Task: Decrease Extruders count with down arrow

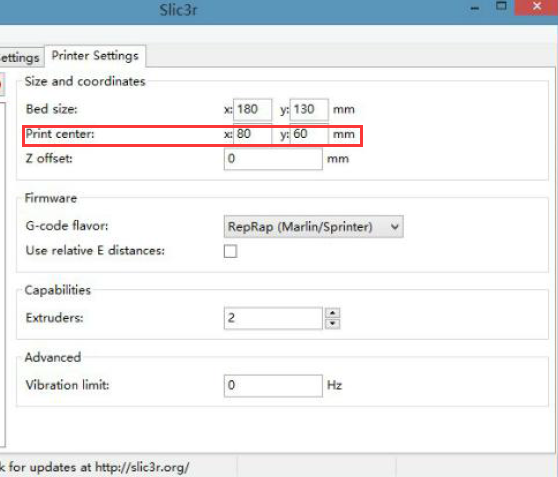Action: [332, 324]
